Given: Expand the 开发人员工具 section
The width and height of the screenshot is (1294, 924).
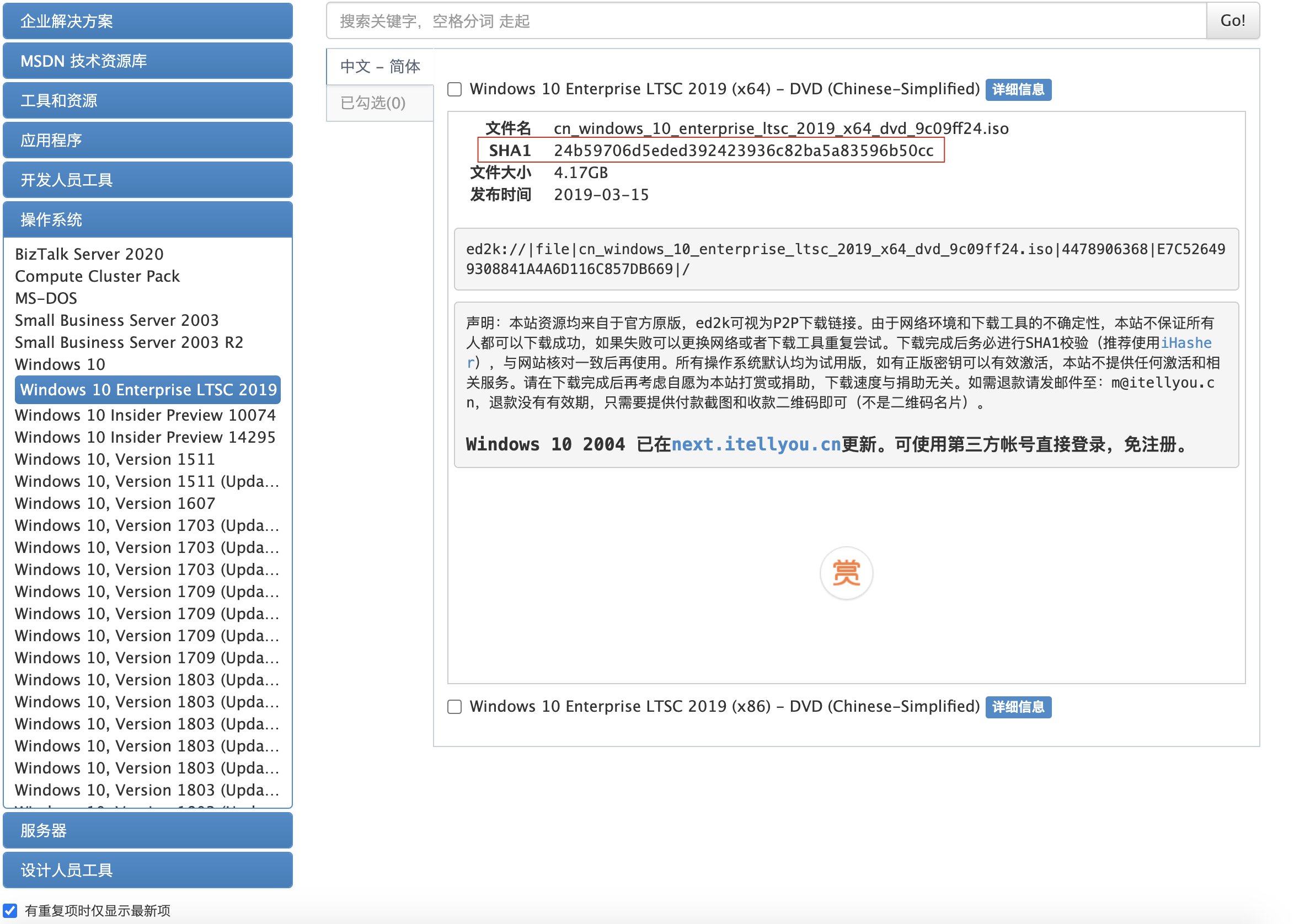Looking at the screenshot, I should [x=147, y=180].
